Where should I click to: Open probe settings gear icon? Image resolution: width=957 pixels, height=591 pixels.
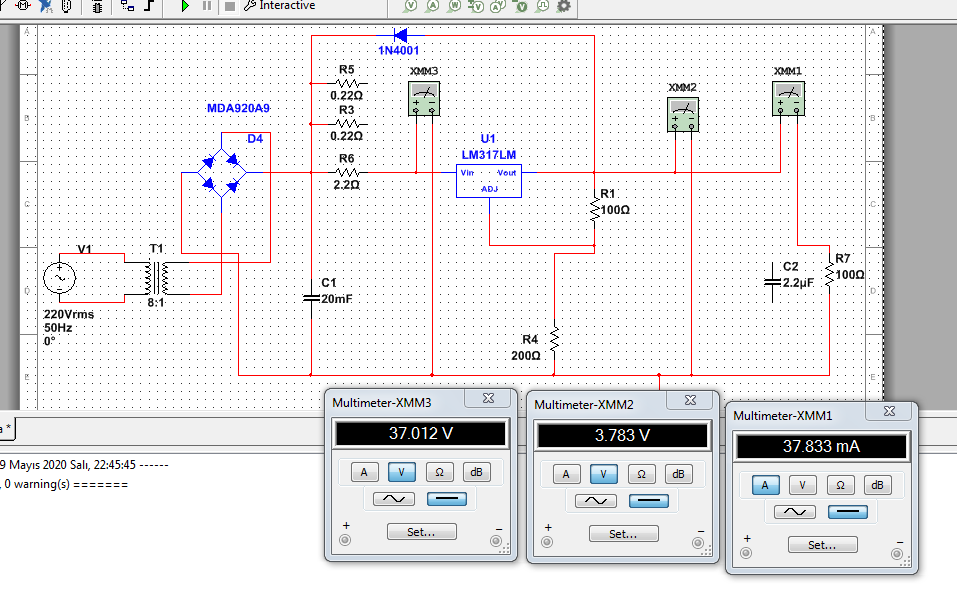564,6
